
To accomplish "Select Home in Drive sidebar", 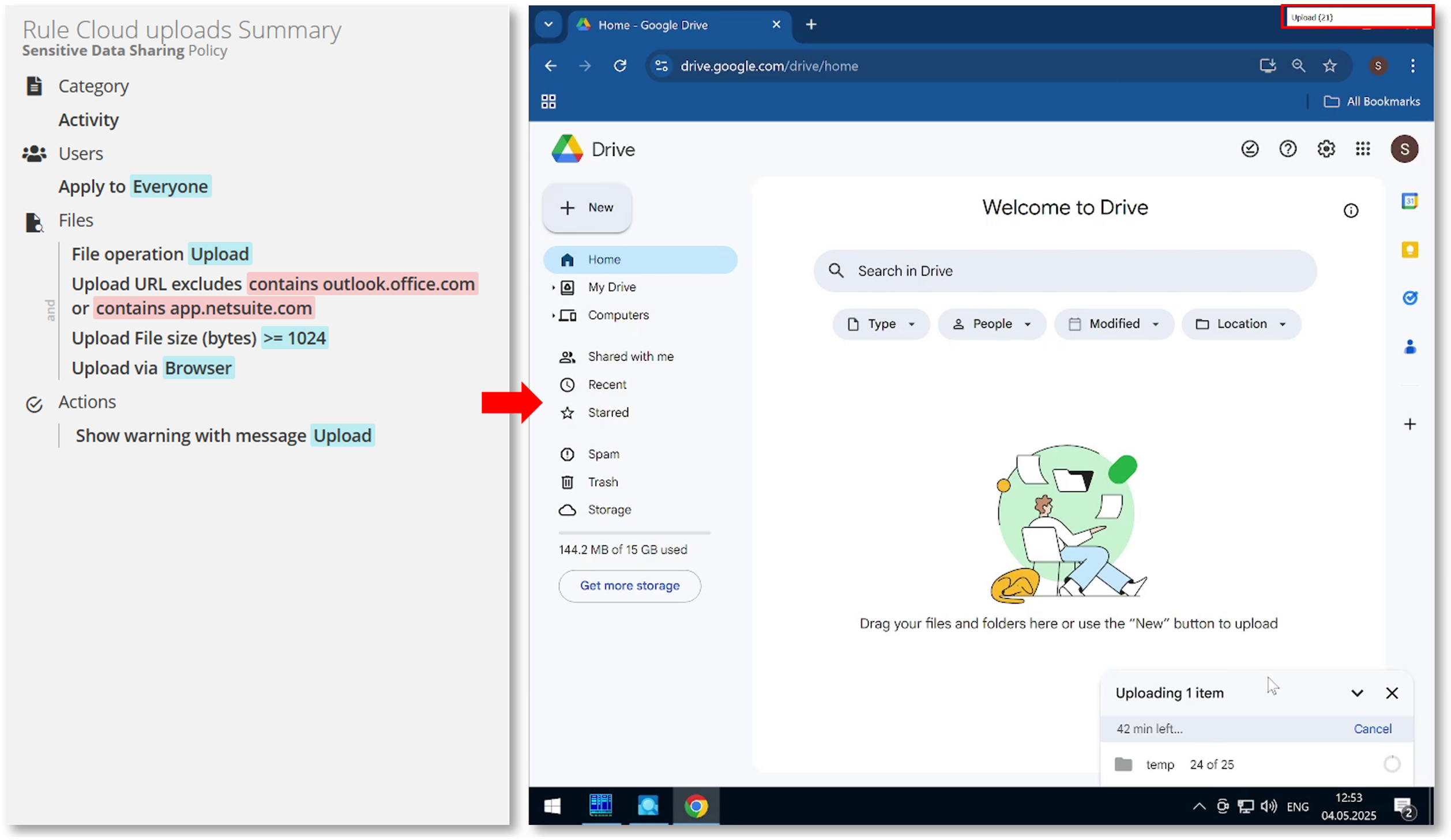I will point(640,259).
